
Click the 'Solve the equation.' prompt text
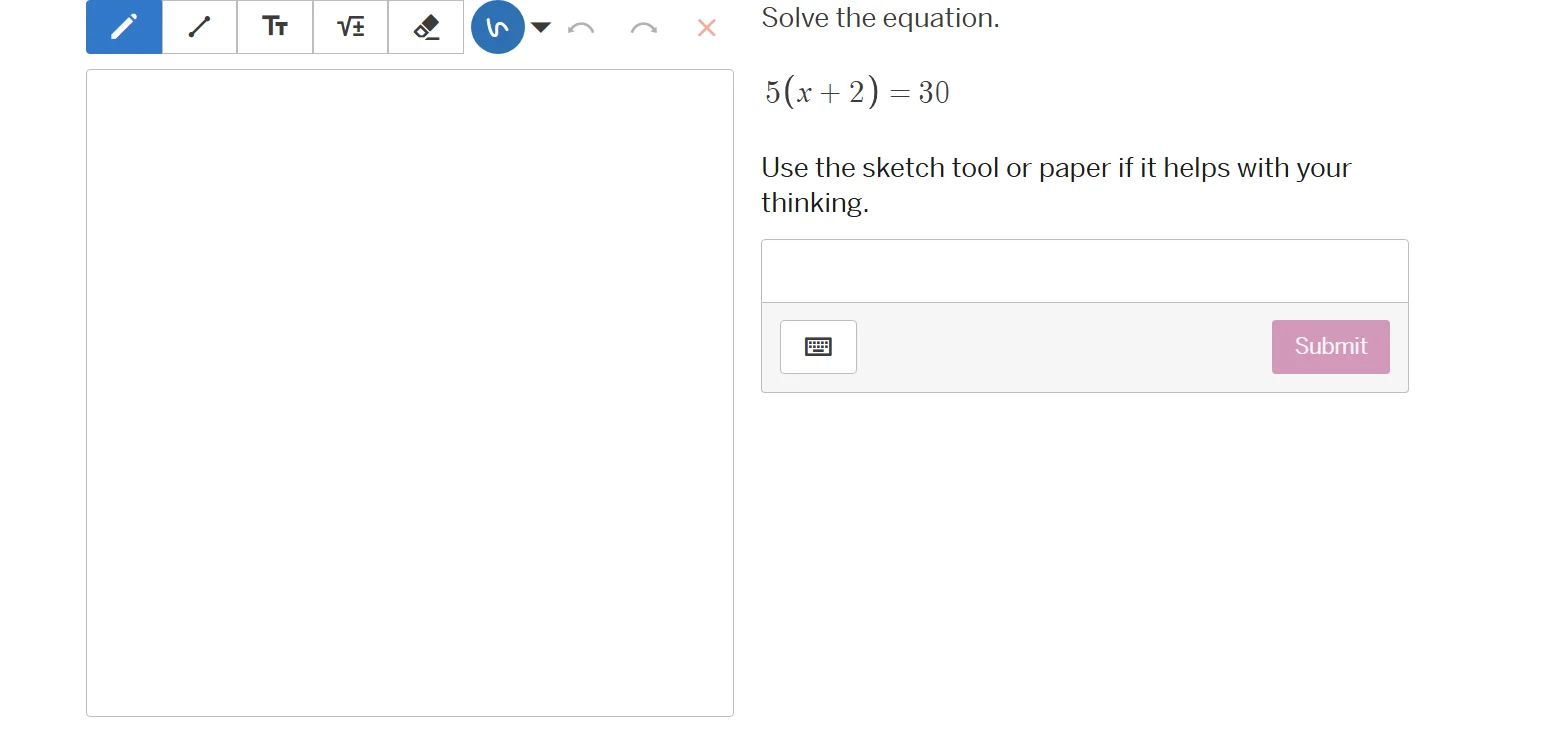(880, 17)
